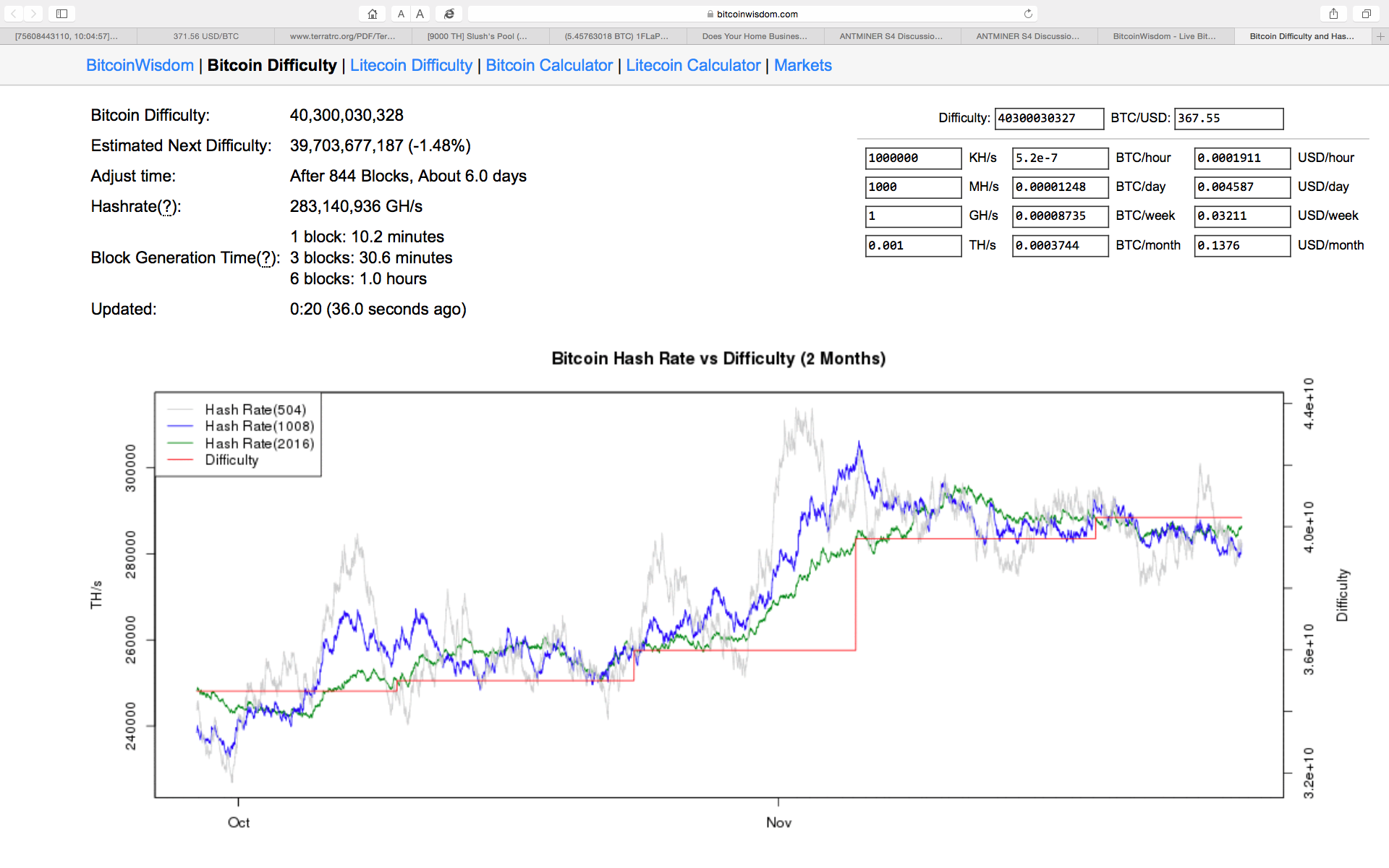Open the Litecoin Calculator link
Screen dimensions: 1389x868
pyautogui.click(x=693, y=65)
